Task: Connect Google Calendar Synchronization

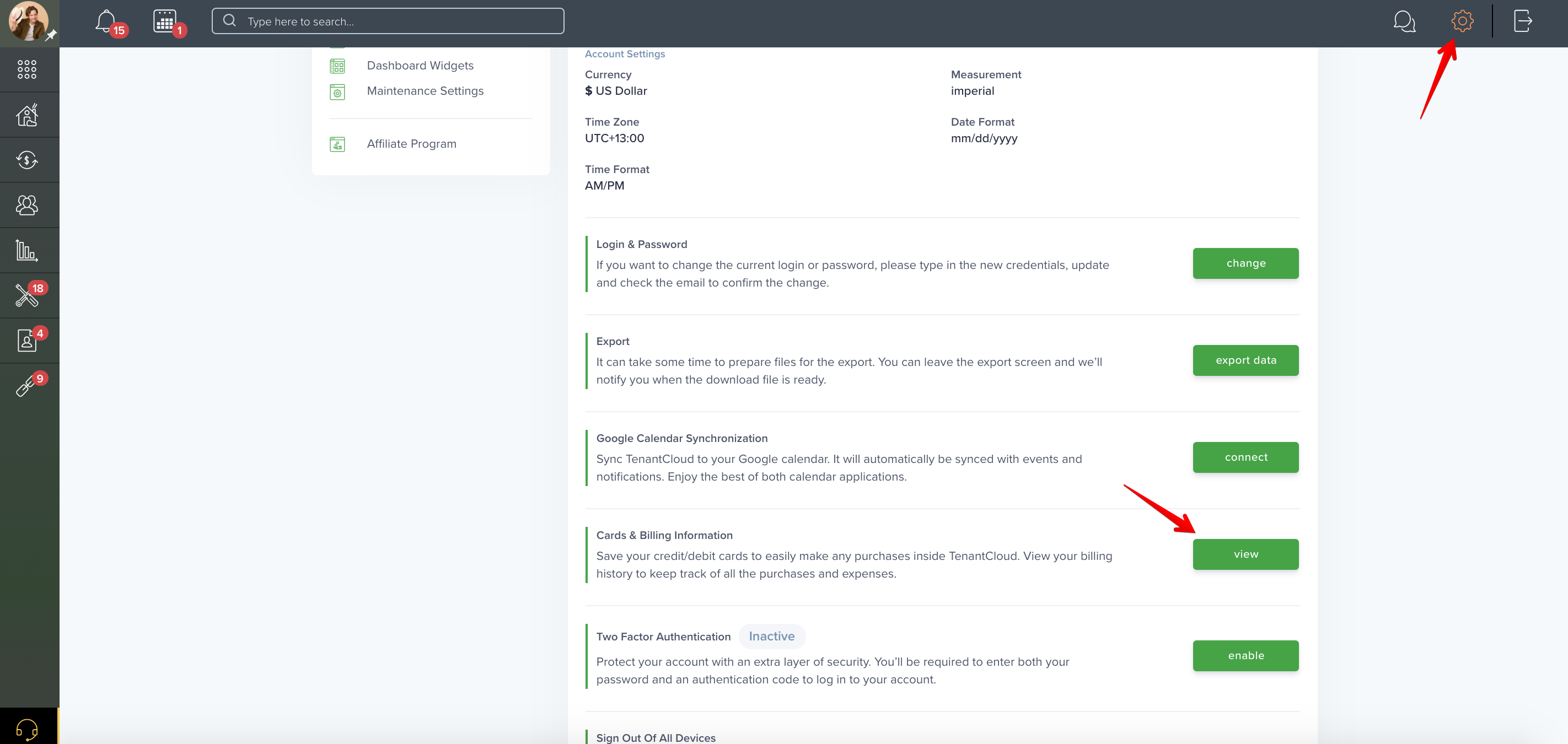Action: point(1245,457)
